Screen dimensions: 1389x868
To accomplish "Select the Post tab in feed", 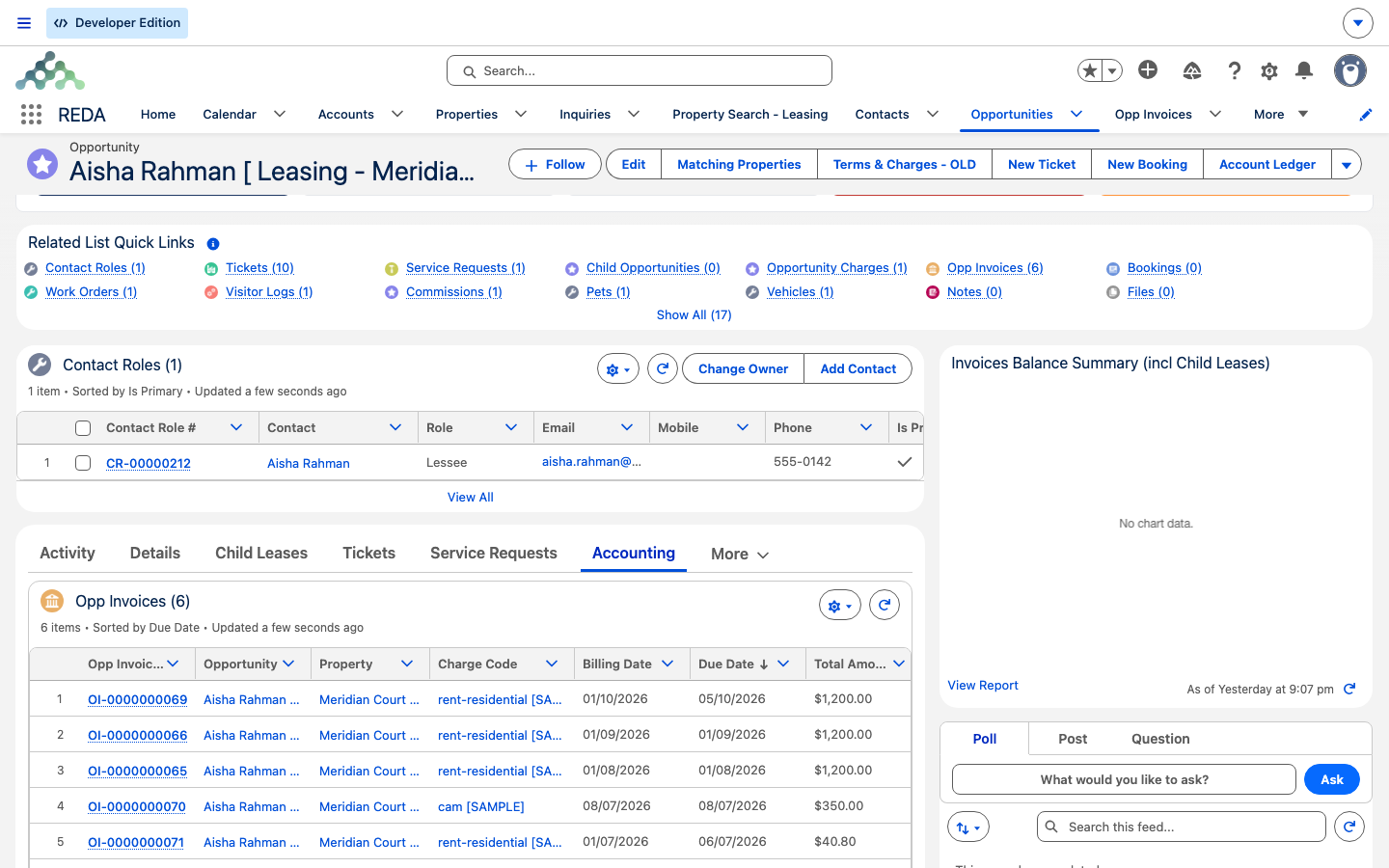I will [1073, 739].
